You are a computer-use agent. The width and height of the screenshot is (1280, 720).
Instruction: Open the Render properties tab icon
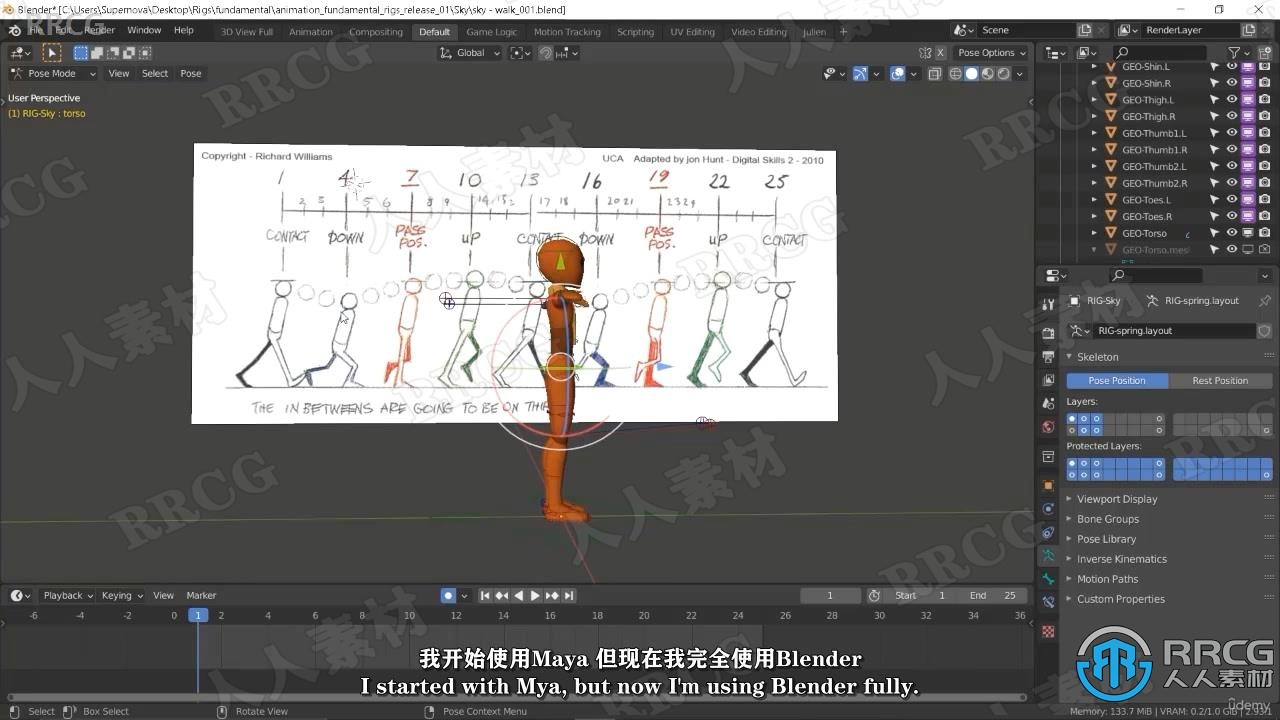pos(1048,333)
